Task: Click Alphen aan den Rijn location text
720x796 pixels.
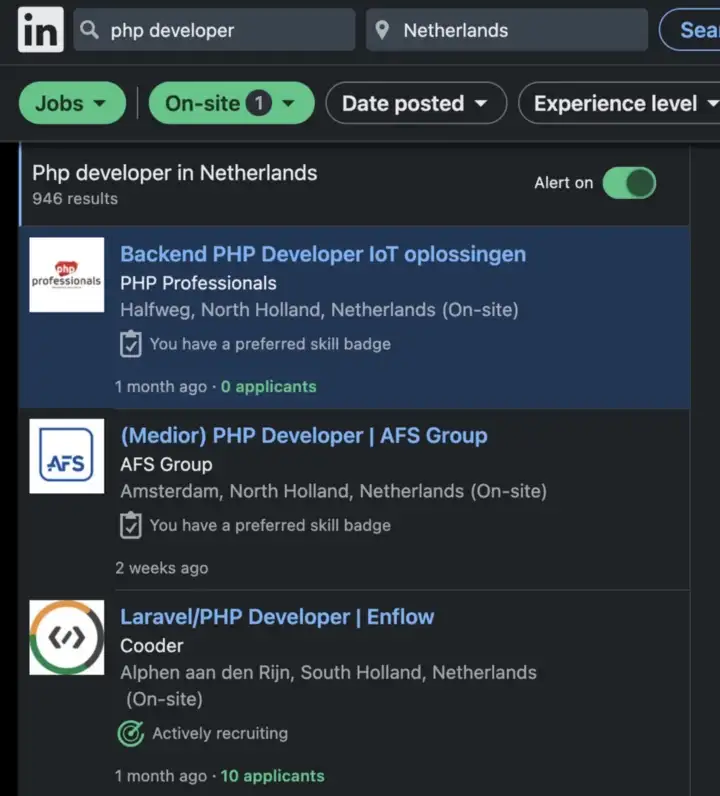Action: point(328,685)
